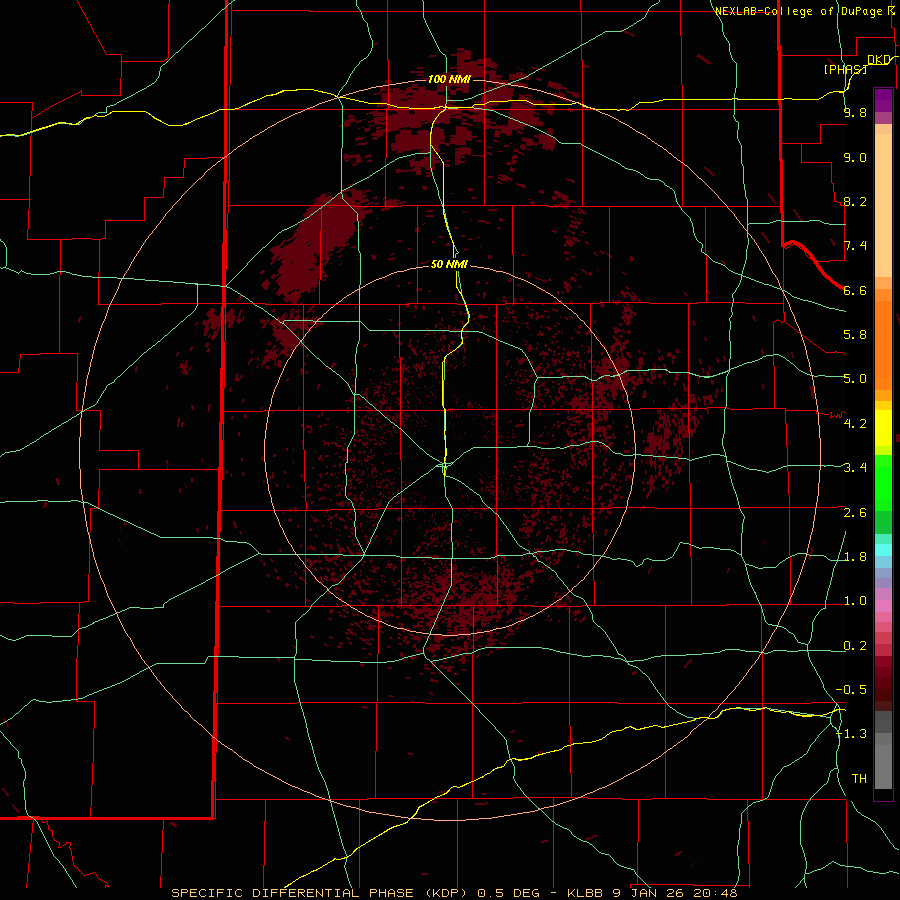This screenshot has height=900, width=900.
Task: Click the 6.6 scale value
Action: coord(855,290)
